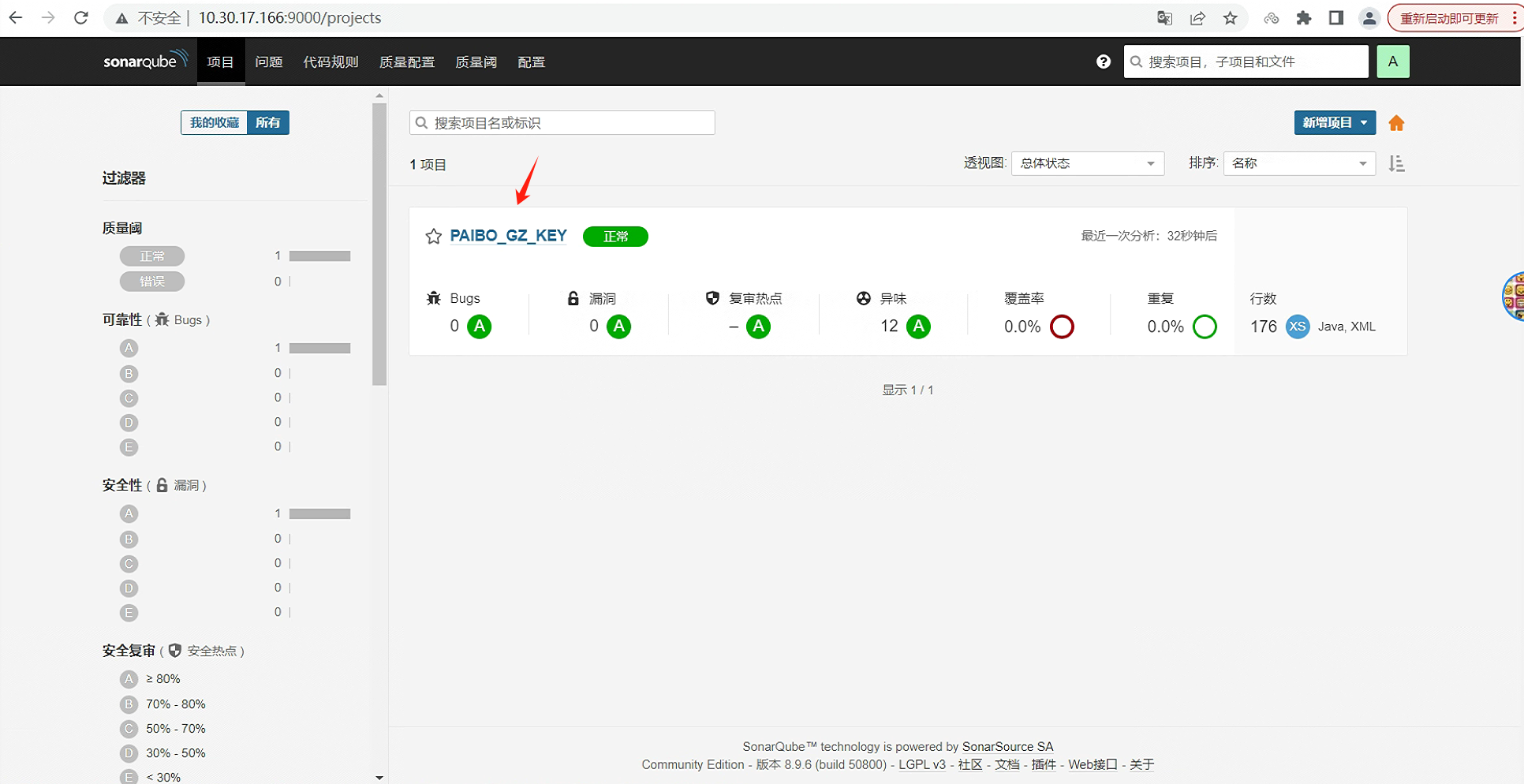Click browser back arrow

coord(16,17)
